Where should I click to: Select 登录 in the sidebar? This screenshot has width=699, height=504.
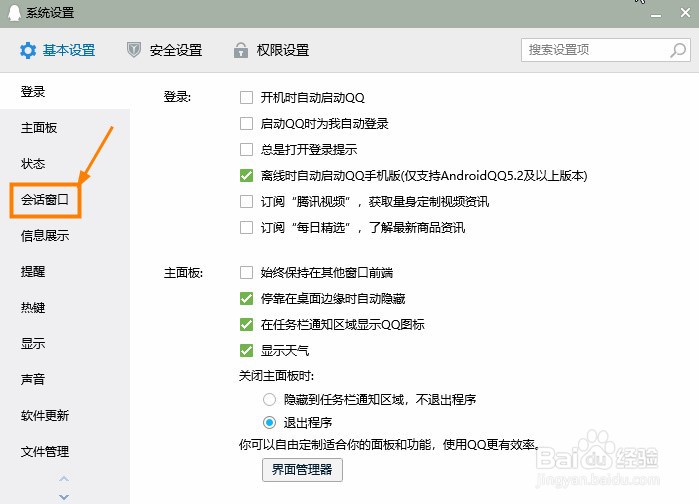[33, 92]
